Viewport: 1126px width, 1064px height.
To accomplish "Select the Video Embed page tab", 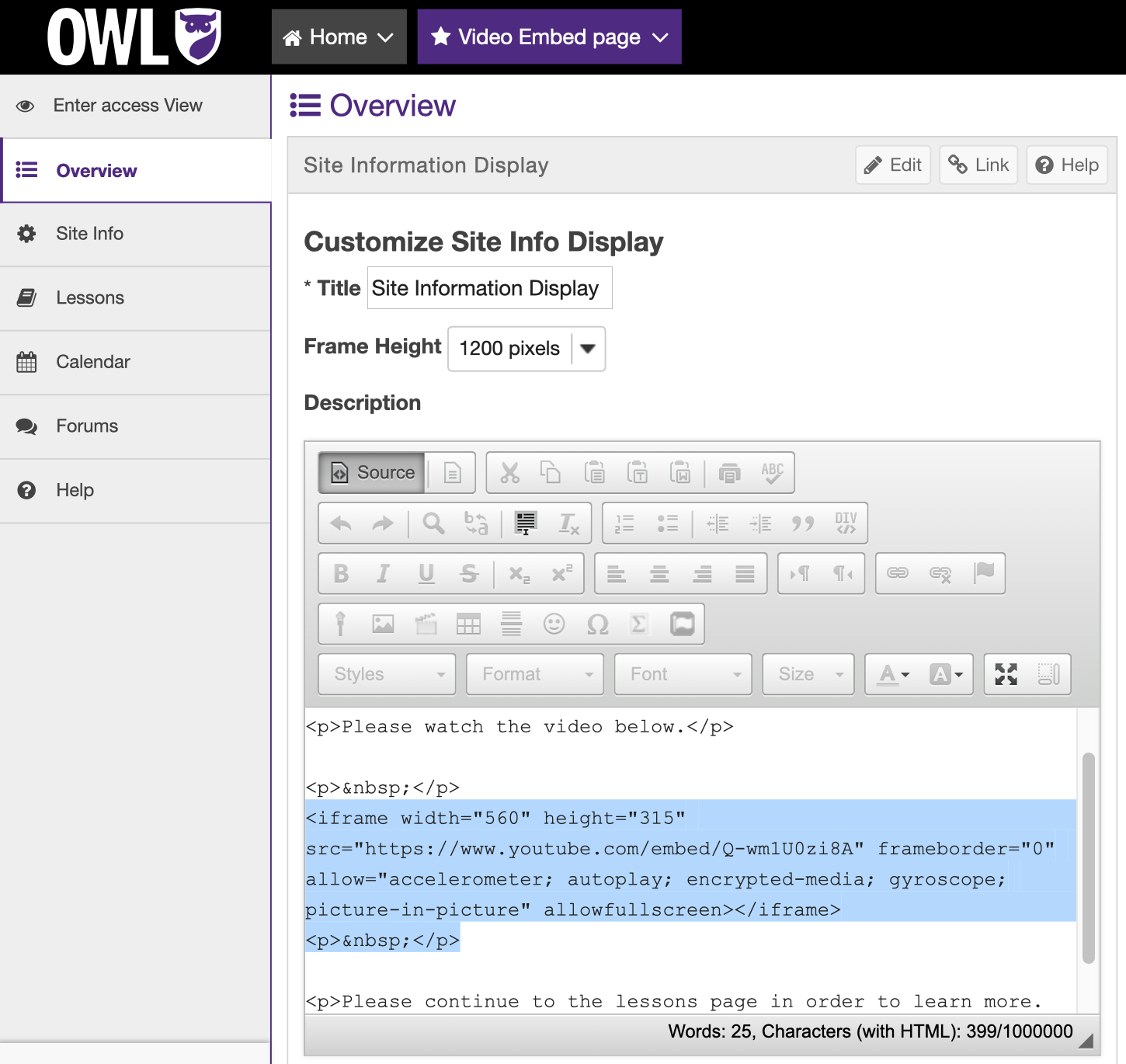I will [x=549, y=37].
